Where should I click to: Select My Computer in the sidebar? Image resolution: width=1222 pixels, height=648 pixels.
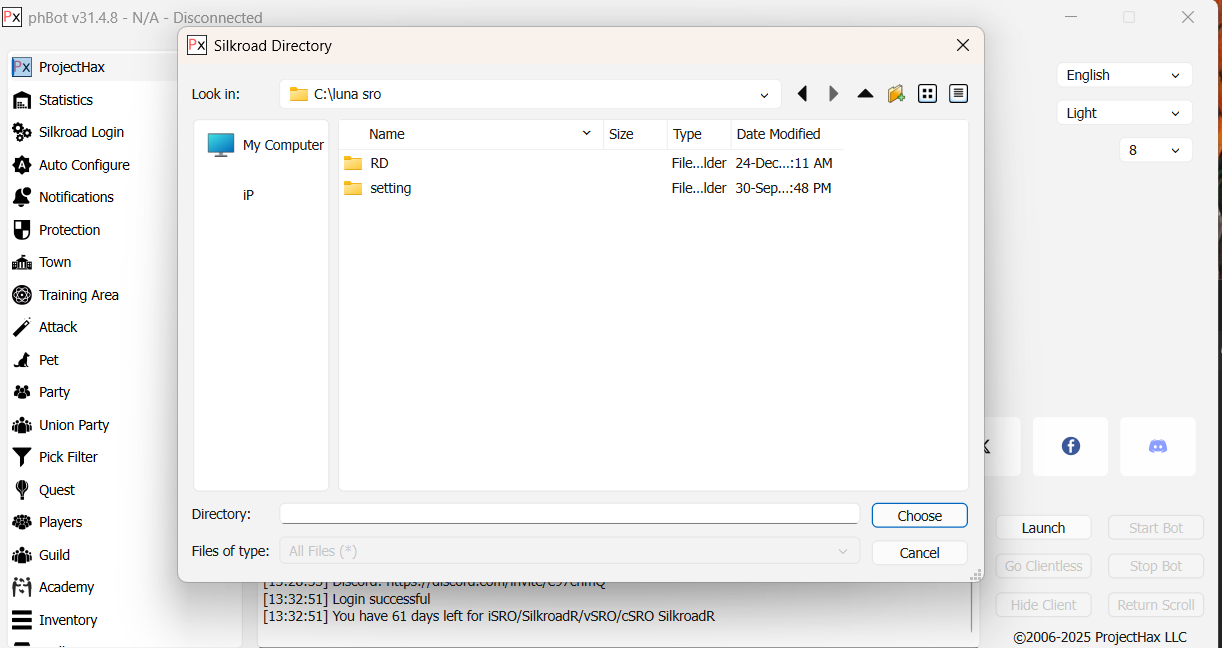click(x=265, y=145)
